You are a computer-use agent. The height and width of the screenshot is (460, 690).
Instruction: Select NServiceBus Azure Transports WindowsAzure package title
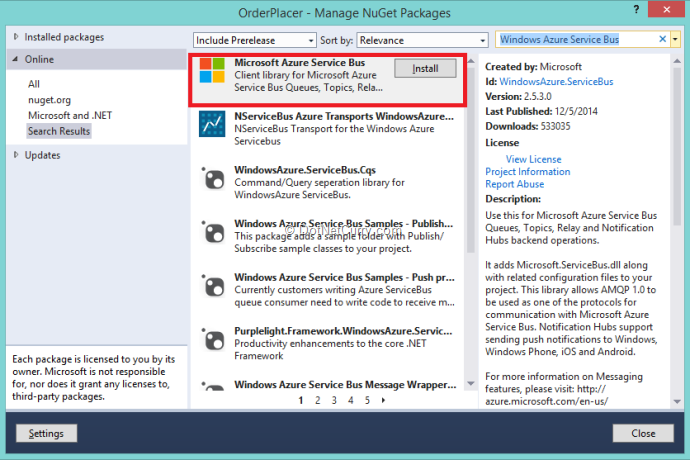[x=344, y=116]
